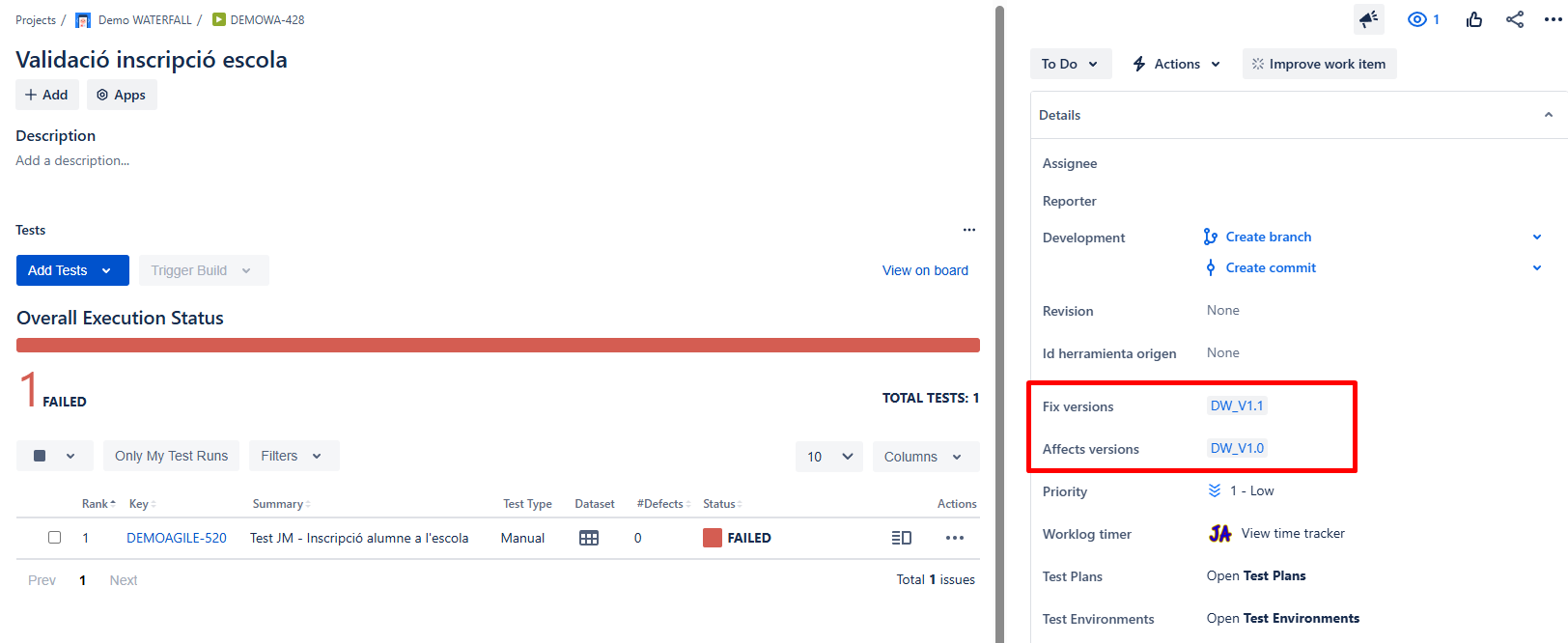The image size is (1568, 643).
Task: Click the Create commit icon
Action: point(1211,267)
